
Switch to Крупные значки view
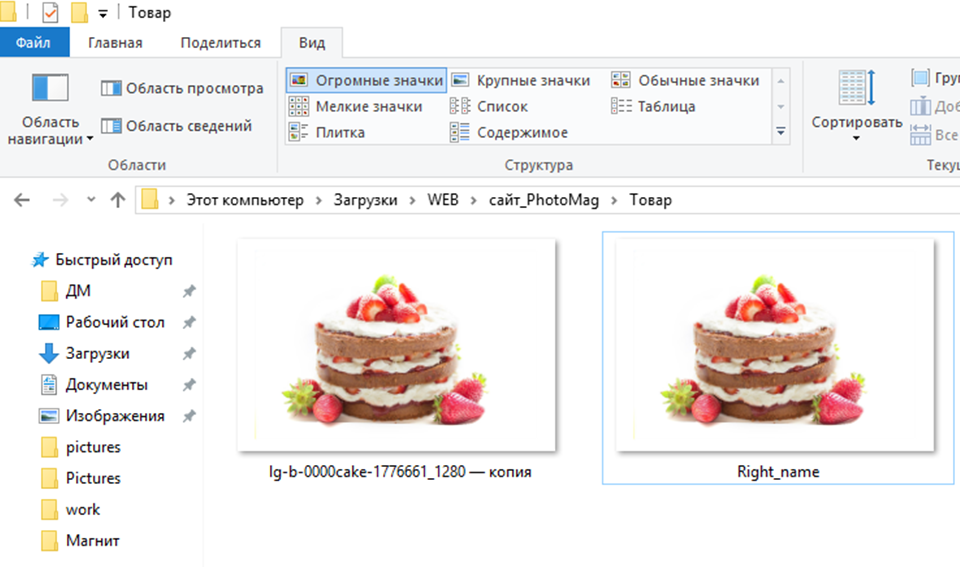pos(520,80)
